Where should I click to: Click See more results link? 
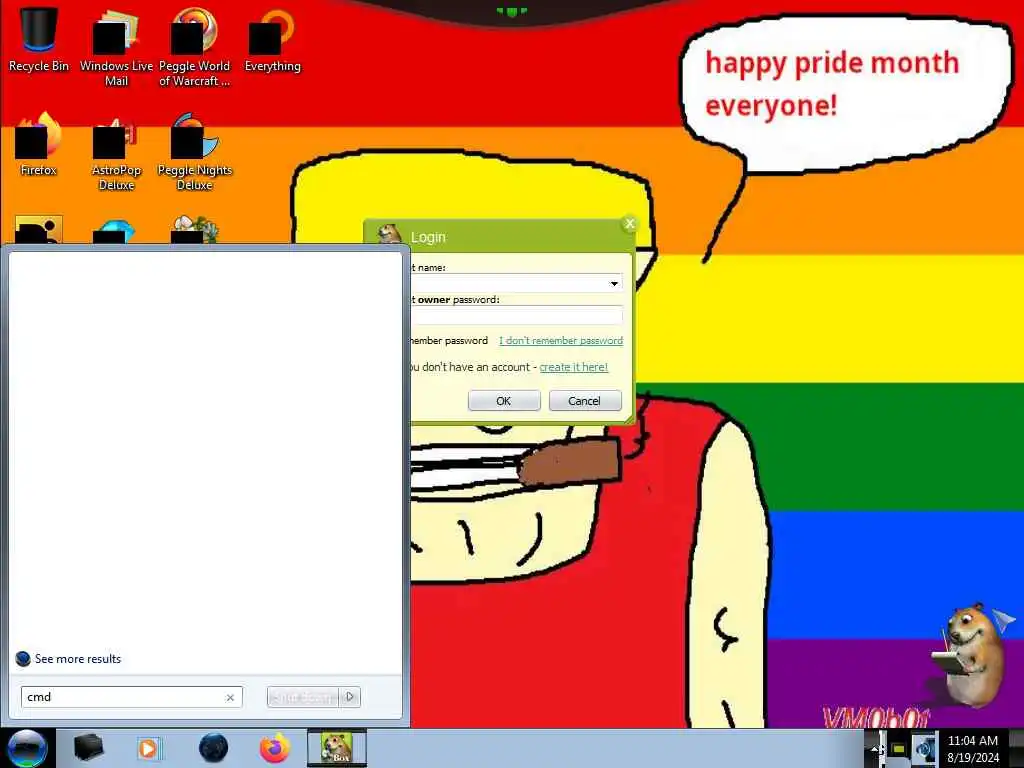point(78,659)
